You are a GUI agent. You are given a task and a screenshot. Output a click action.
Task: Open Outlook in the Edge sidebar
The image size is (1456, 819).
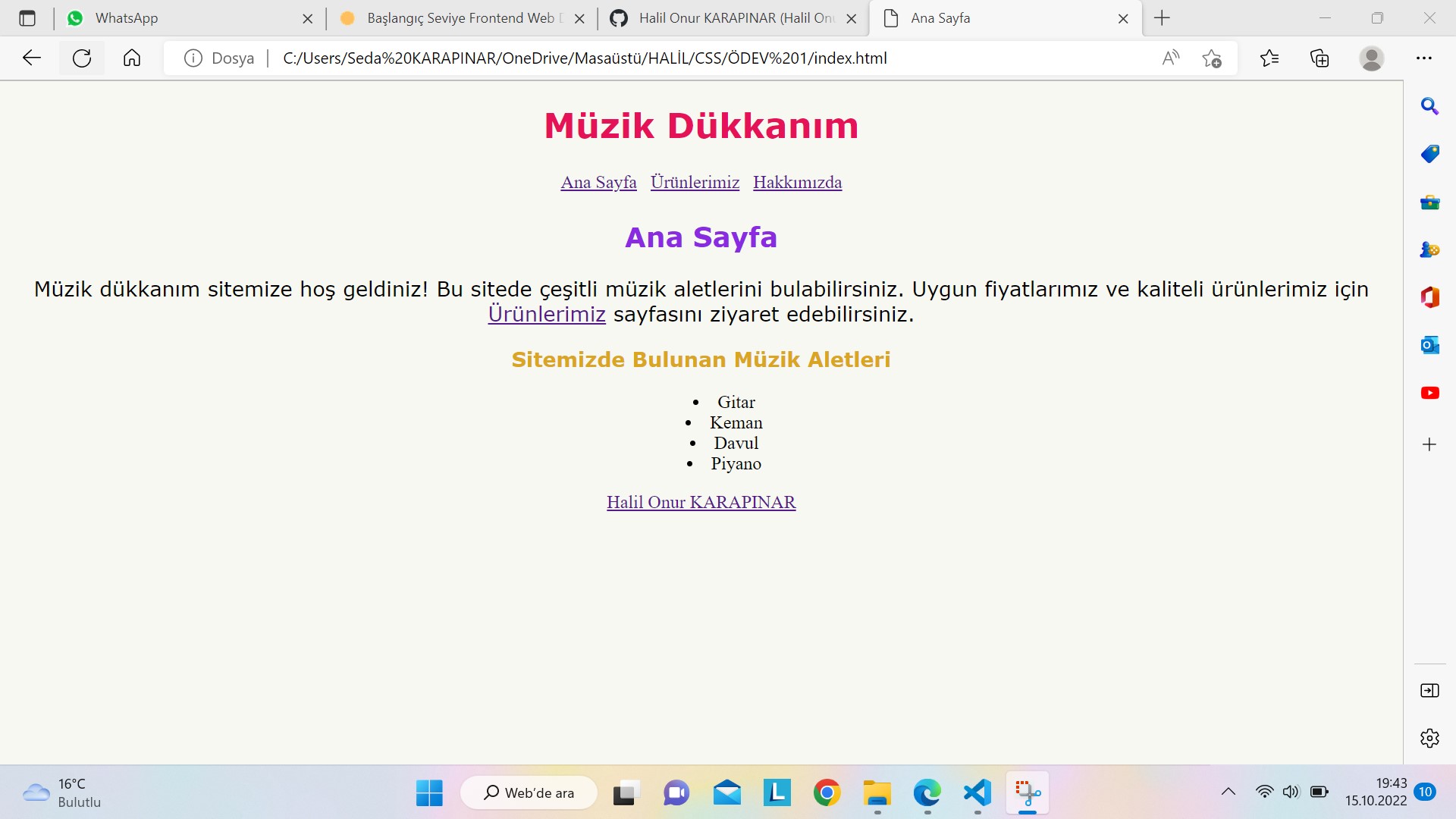click(x=1430, y=345)
